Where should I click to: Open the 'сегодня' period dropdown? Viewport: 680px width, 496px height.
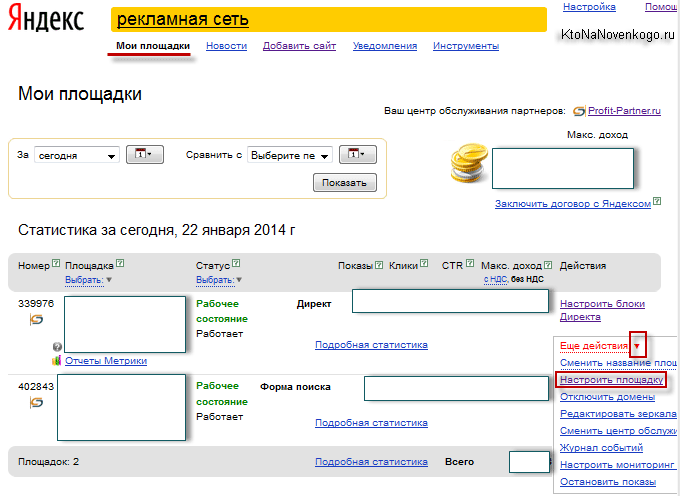point(77,155)
